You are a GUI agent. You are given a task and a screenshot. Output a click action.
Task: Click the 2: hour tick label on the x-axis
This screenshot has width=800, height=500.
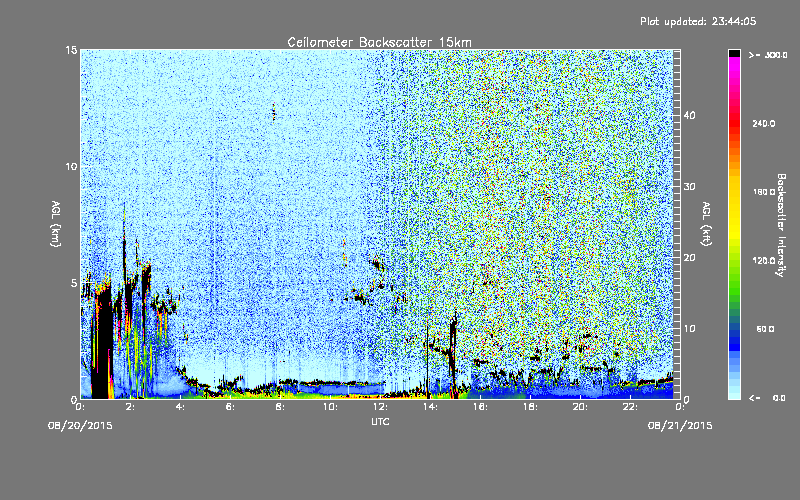[x=131, y=407]
